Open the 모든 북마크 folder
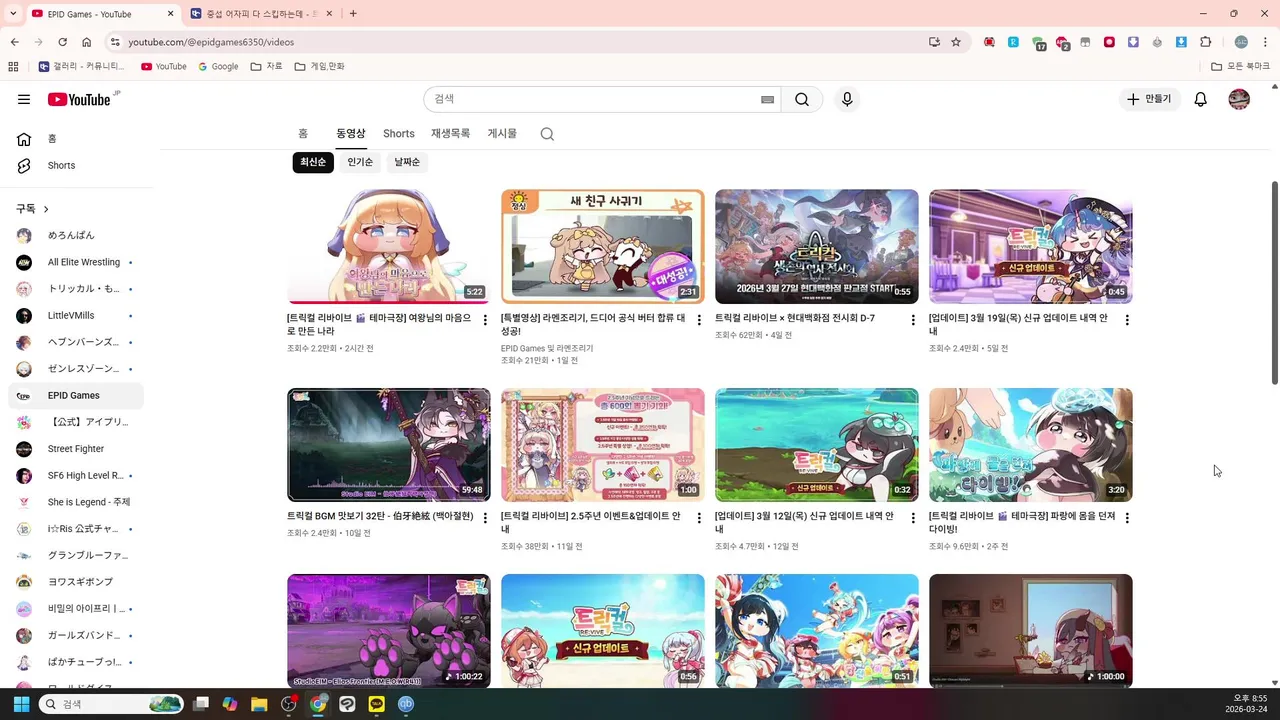 coord(1240,66)
